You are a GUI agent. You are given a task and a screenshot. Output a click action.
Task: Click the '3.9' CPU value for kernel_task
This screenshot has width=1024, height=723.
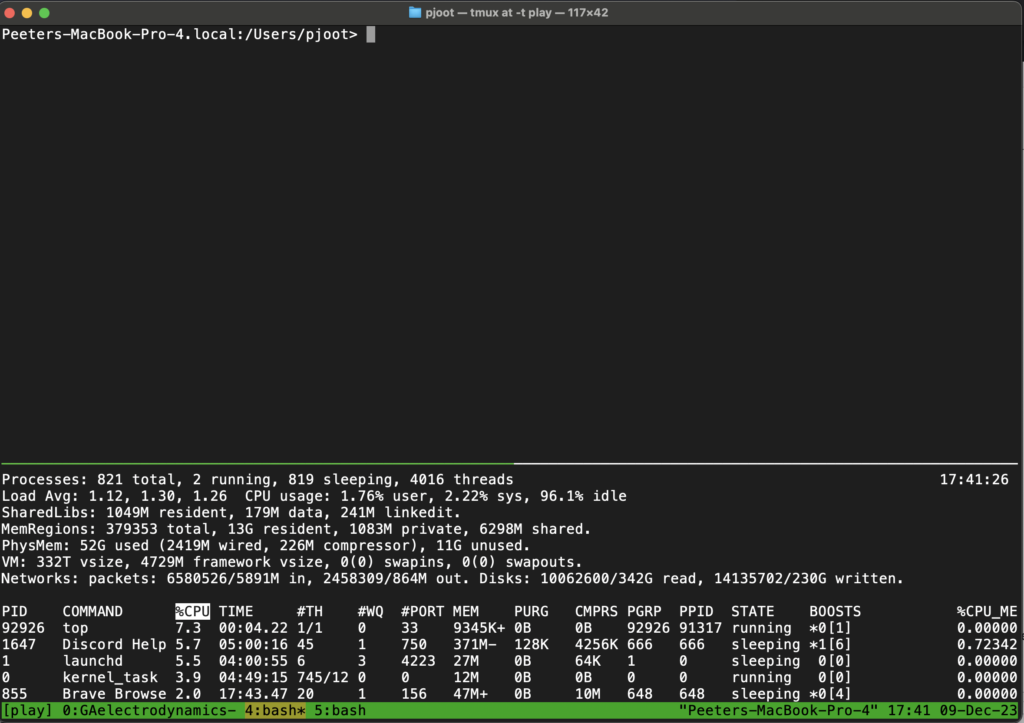coord(188,677)
